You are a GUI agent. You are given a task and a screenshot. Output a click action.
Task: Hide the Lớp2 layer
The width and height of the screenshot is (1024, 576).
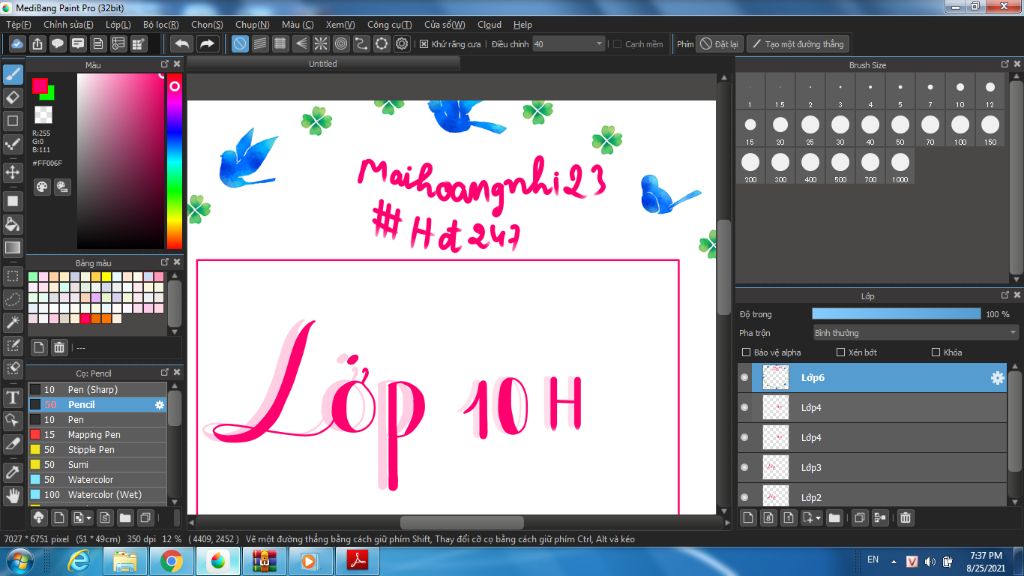pos(744,497)
